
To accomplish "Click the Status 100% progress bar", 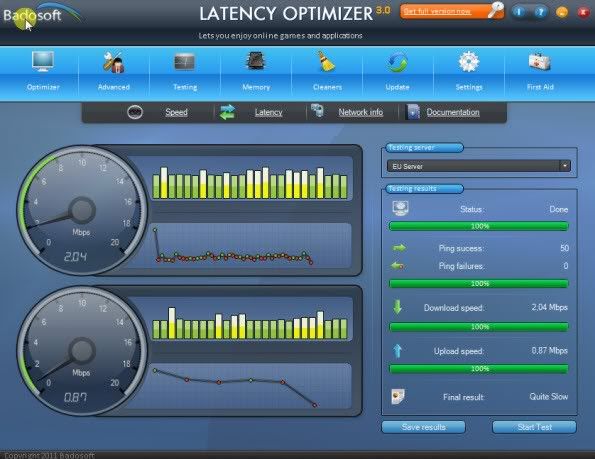I will 479,226.
